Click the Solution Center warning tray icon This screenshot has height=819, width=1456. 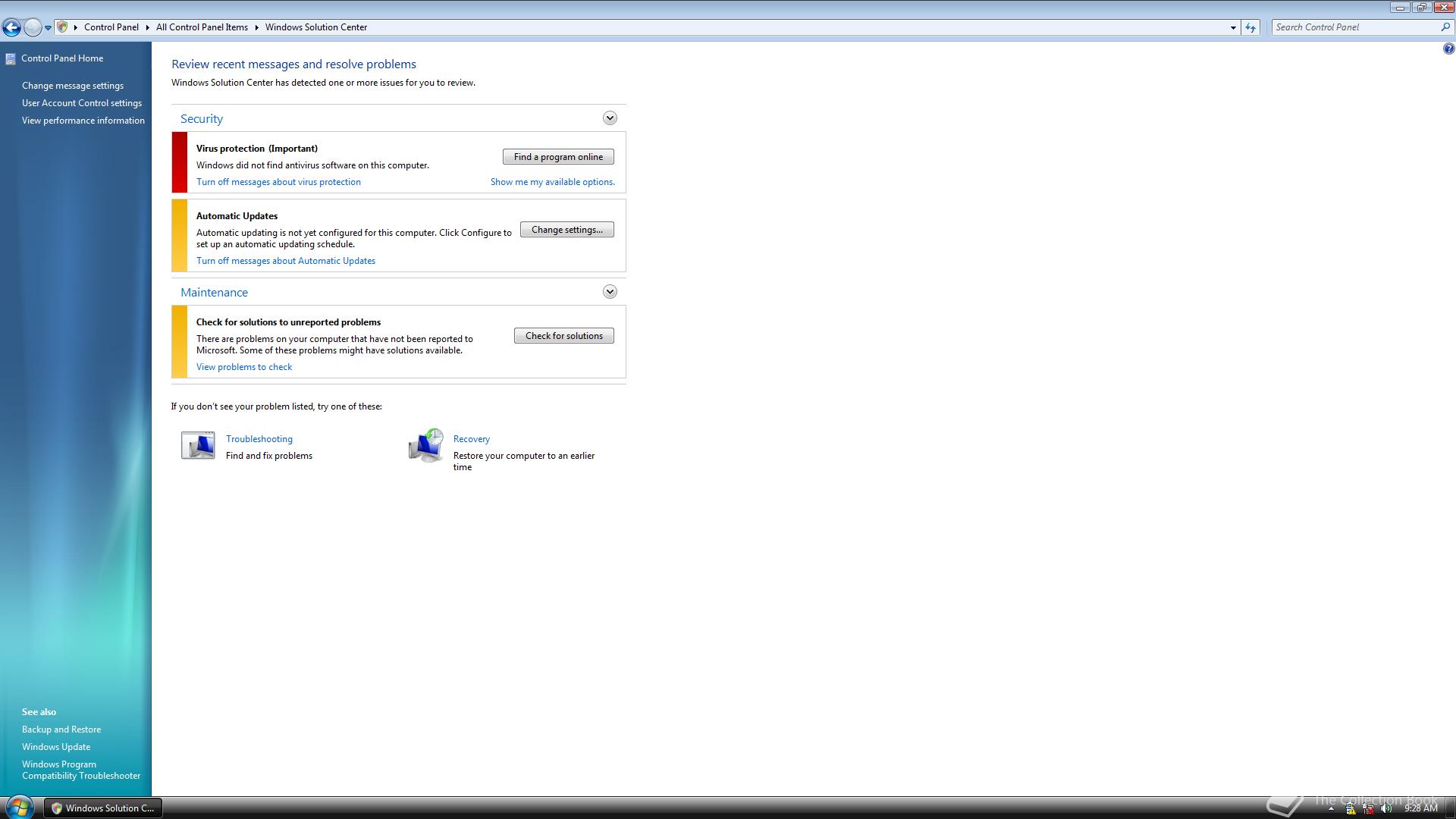point(1350,809)
